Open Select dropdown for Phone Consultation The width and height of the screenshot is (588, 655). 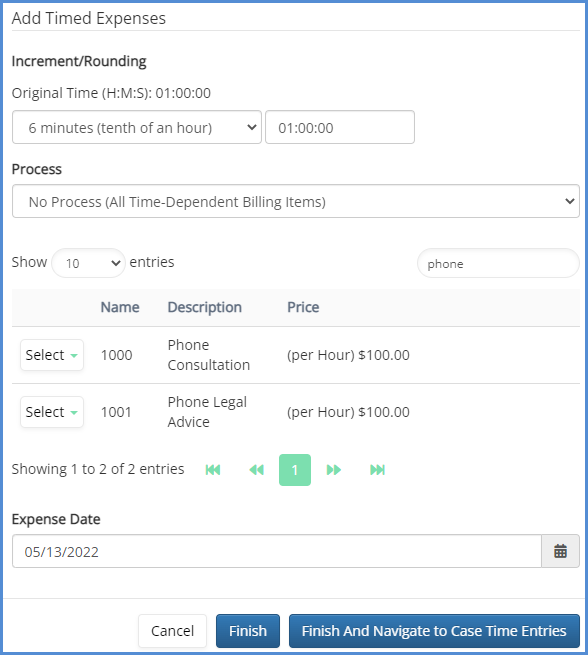(52, 355)
